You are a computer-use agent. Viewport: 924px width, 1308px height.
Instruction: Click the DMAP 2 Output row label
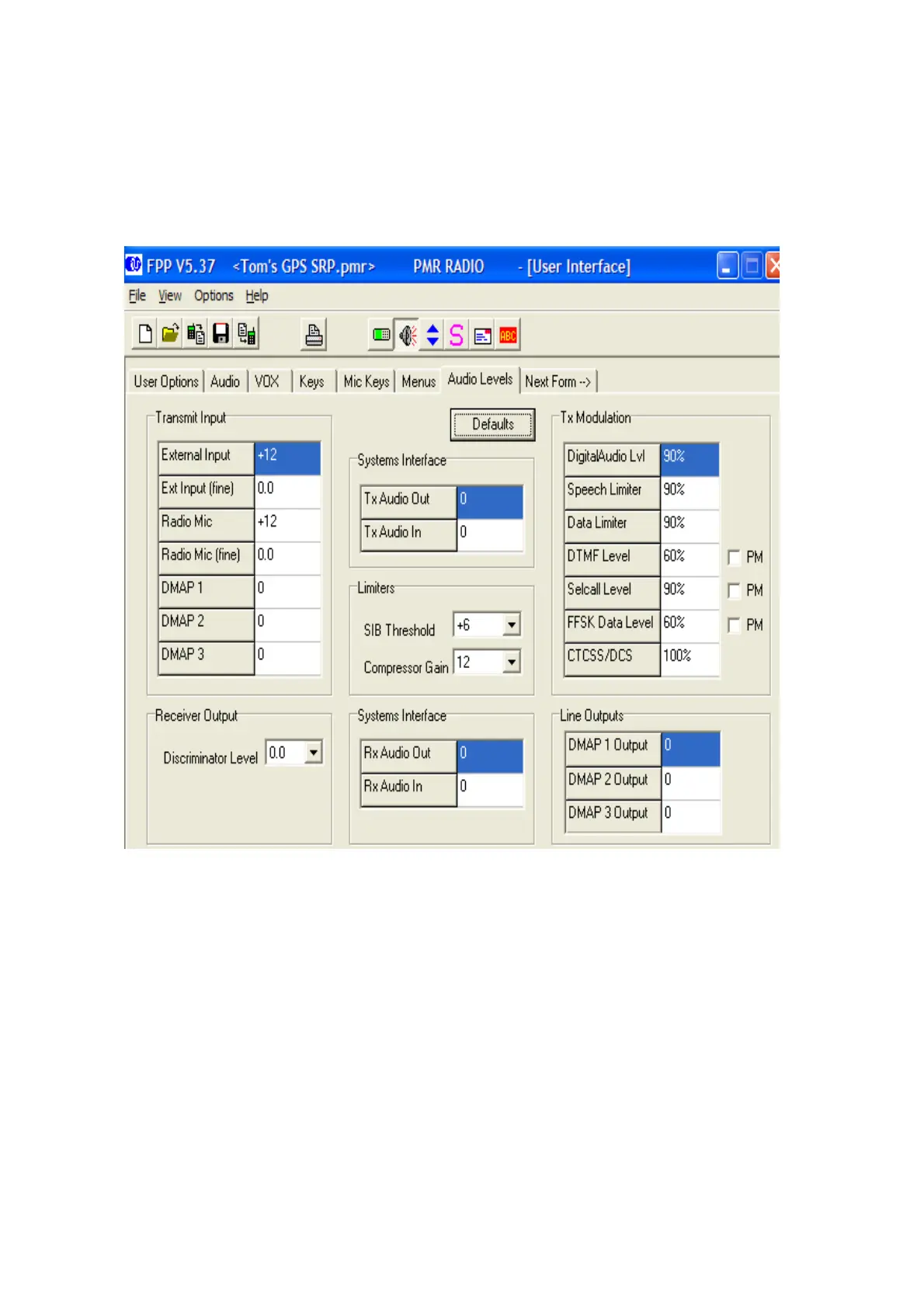pyautogui.click(x=613, y=782)
